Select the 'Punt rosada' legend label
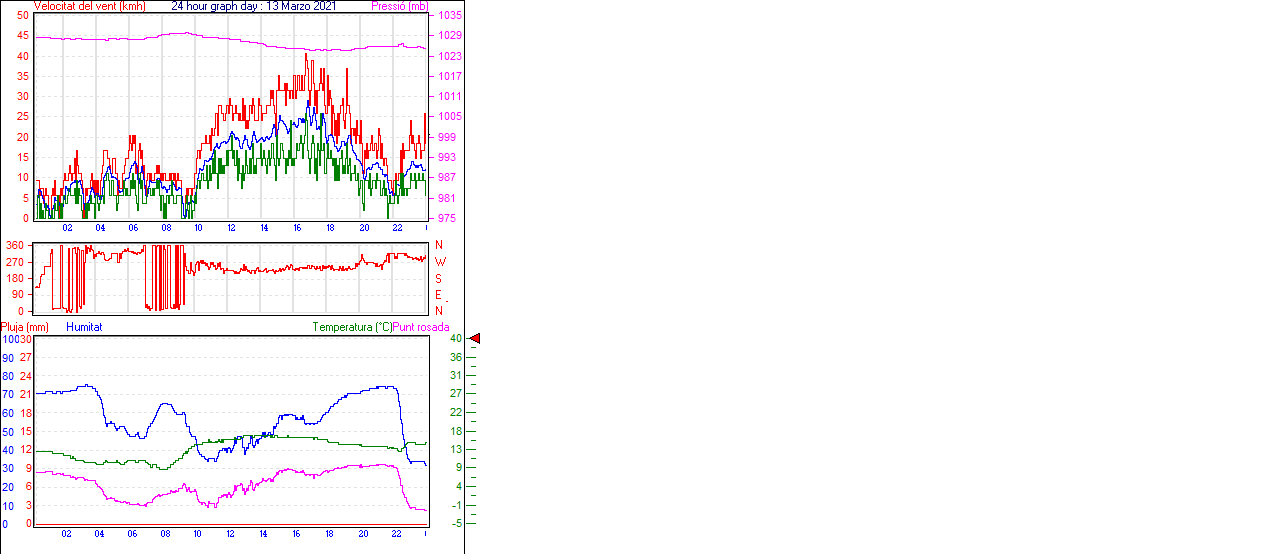 click(421, 327)
